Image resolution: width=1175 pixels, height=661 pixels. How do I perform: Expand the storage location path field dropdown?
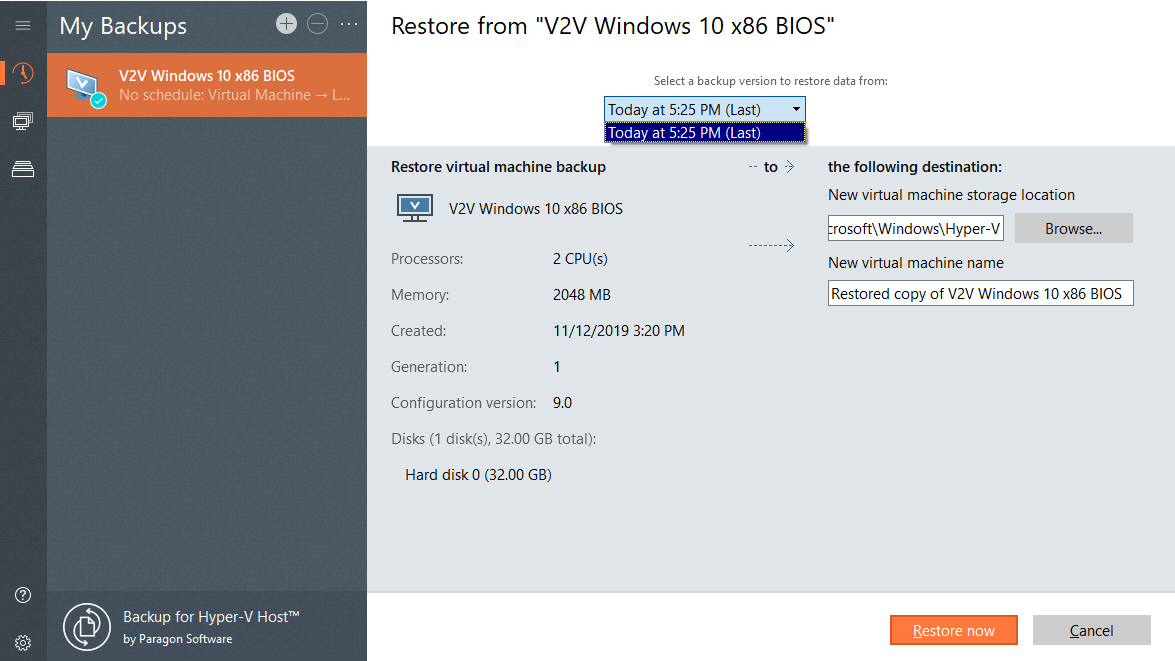tap(995, 228)
